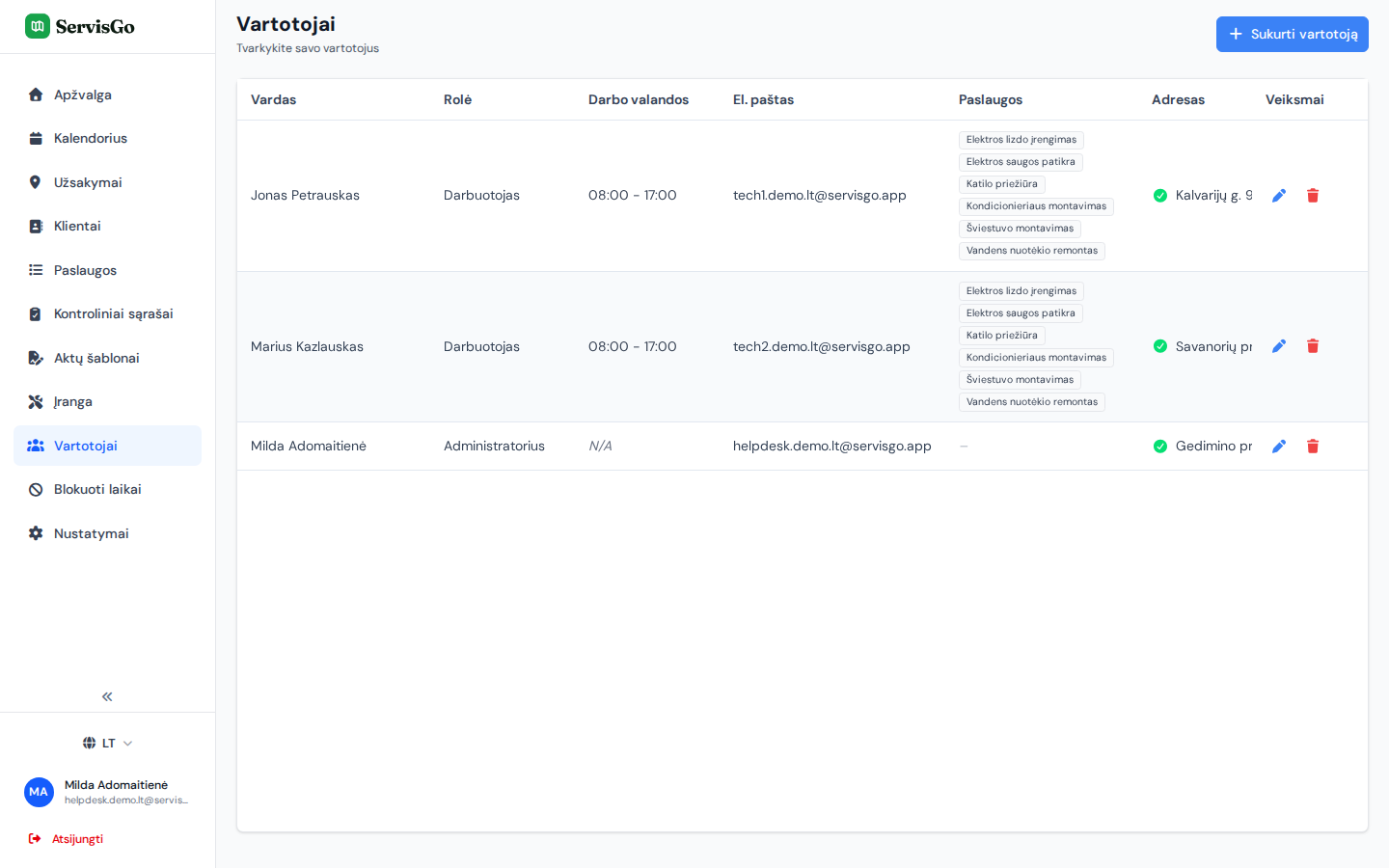Screen dimensions: 1389x868
Task: Click the edit pencil for Milda Adomaitienė
Action: coord(1279,447)
